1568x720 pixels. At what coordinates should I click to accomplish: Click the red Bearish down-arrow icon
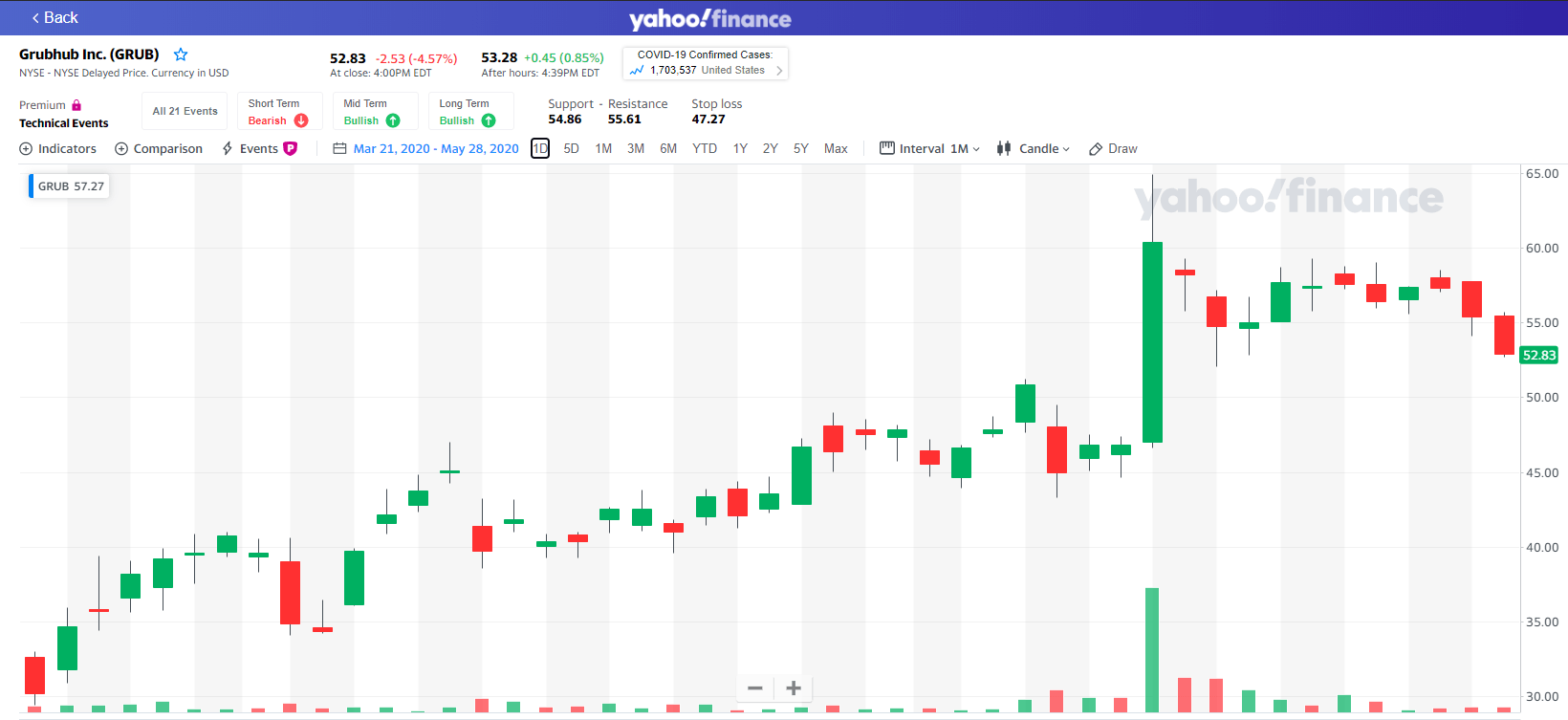tap(301, 120)
